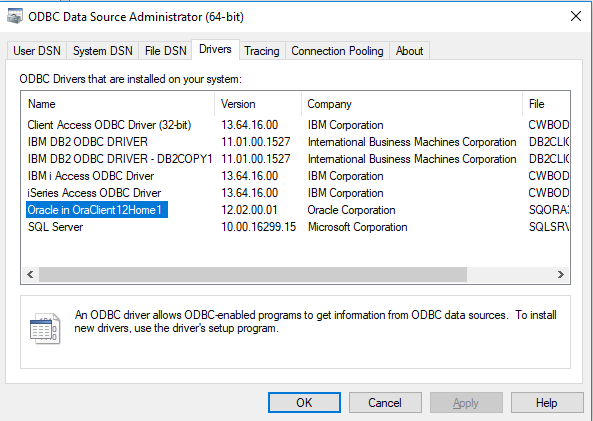Click version 12.02.00.01 cell
The width and height of the screenshot is (593, 421).
pos(249,210)
